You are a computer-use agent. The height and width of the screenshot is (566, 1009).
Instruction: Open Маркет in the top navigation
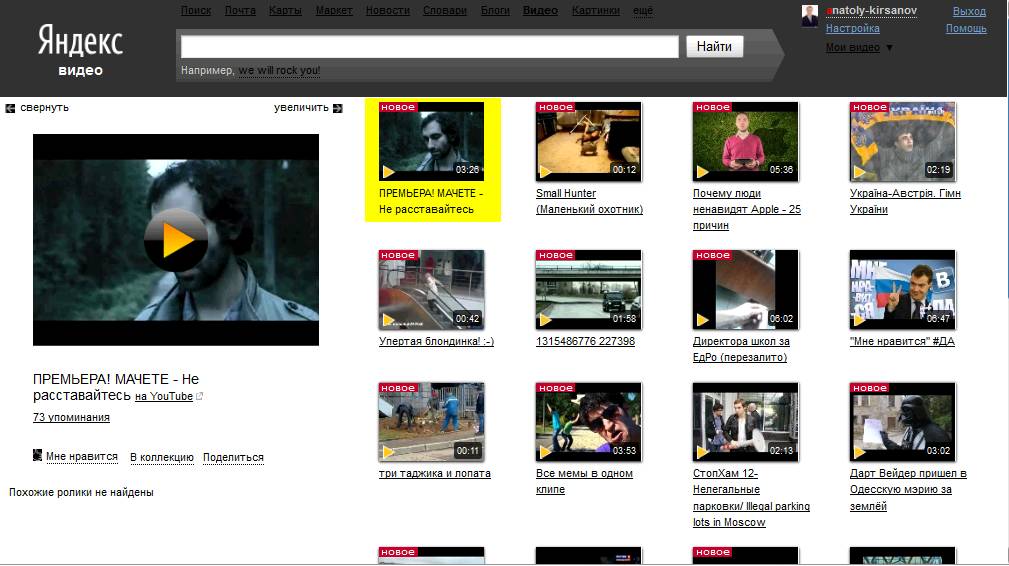pyautogui.click(x=334, y=10)
